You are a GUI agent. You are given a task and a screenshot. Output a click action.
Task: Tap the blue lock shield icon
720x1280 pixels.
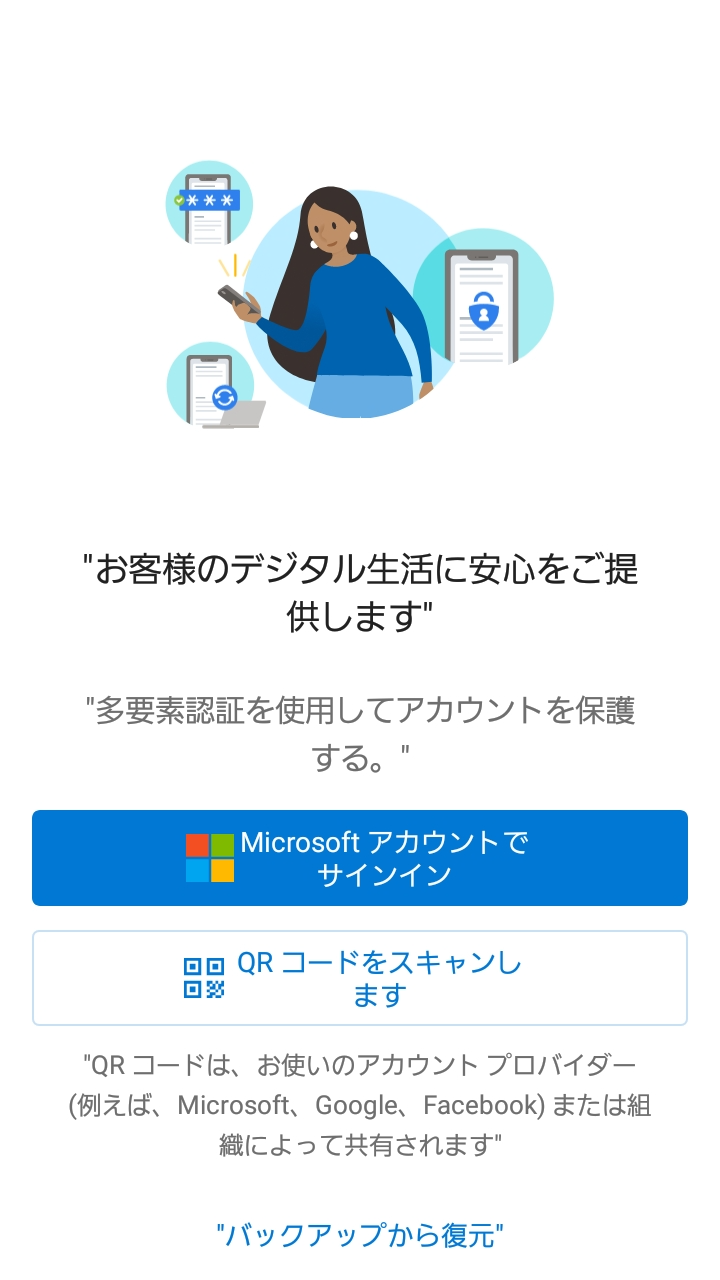pos(484,312)
